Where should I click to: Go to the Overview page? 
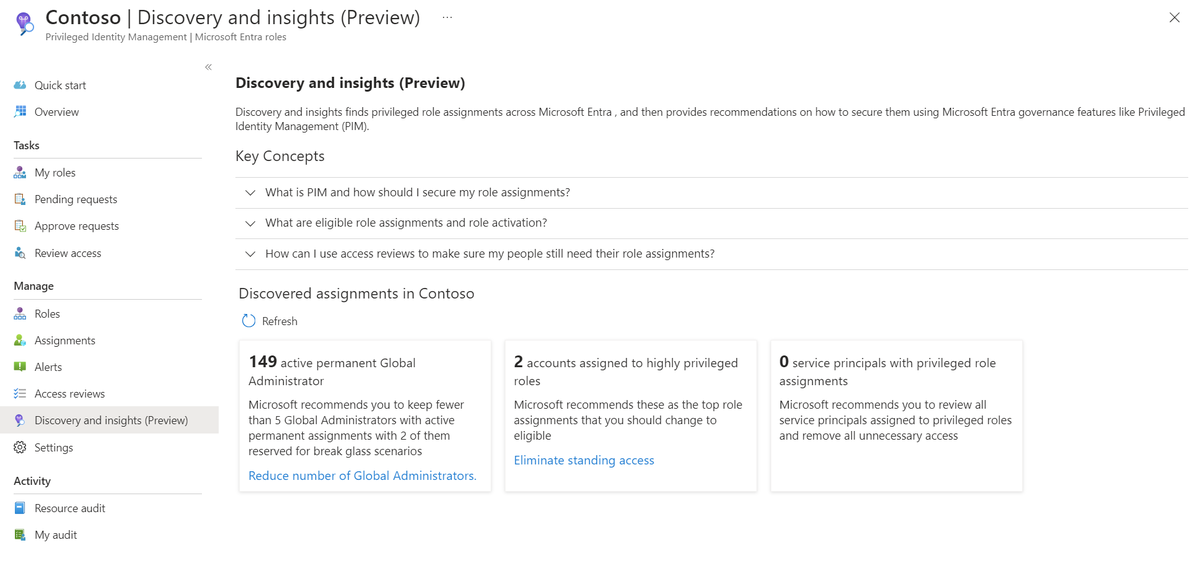tap(56, 112)
